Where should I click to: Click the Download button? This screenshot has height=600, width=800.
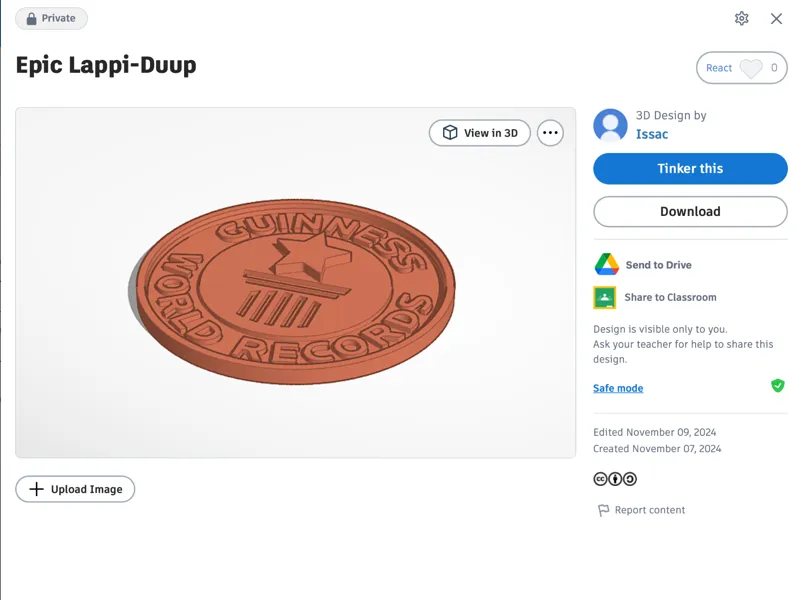(690, 212)
